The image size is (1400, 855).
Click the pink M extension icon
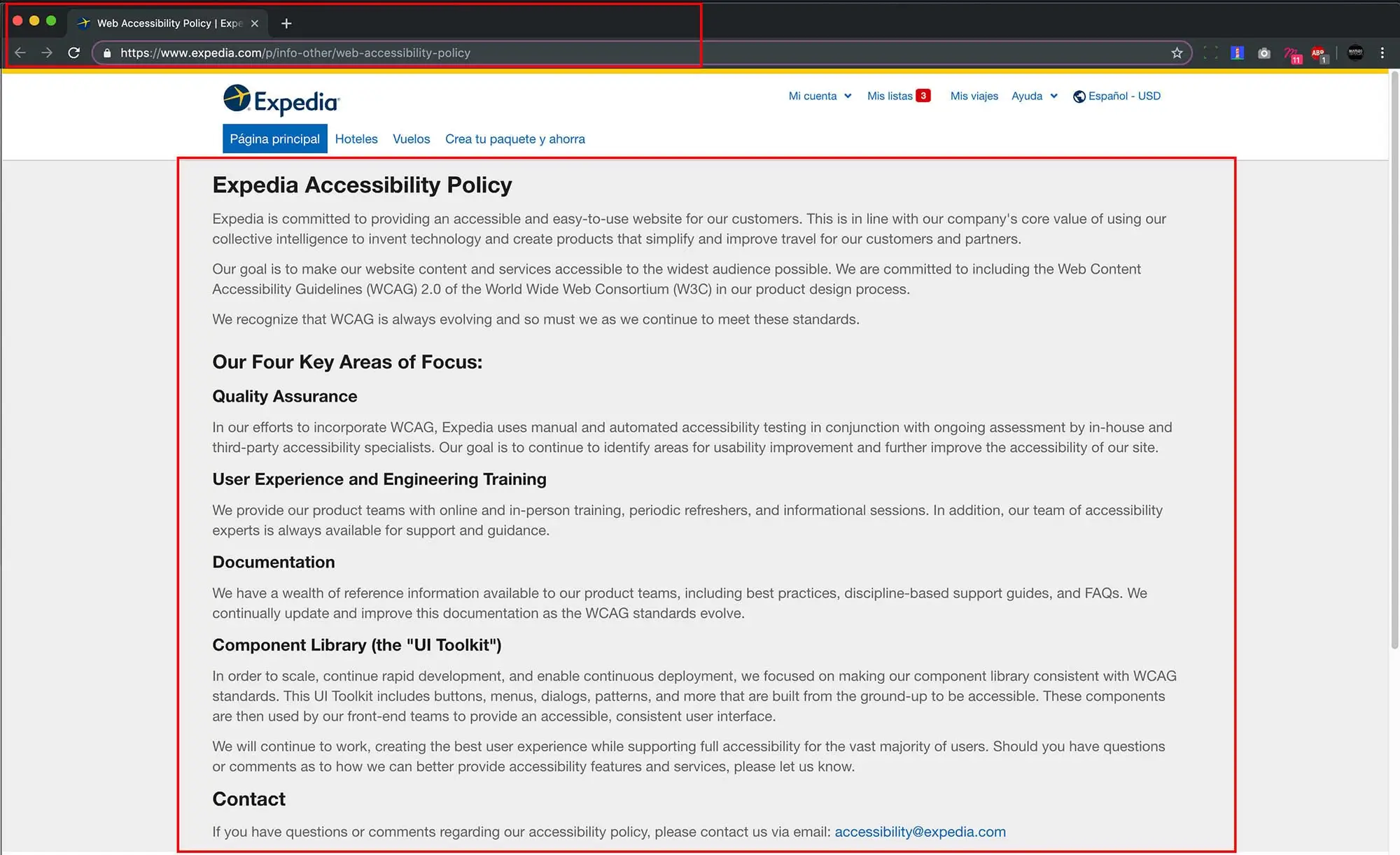pyautogui.click(x=1291, y=53)
